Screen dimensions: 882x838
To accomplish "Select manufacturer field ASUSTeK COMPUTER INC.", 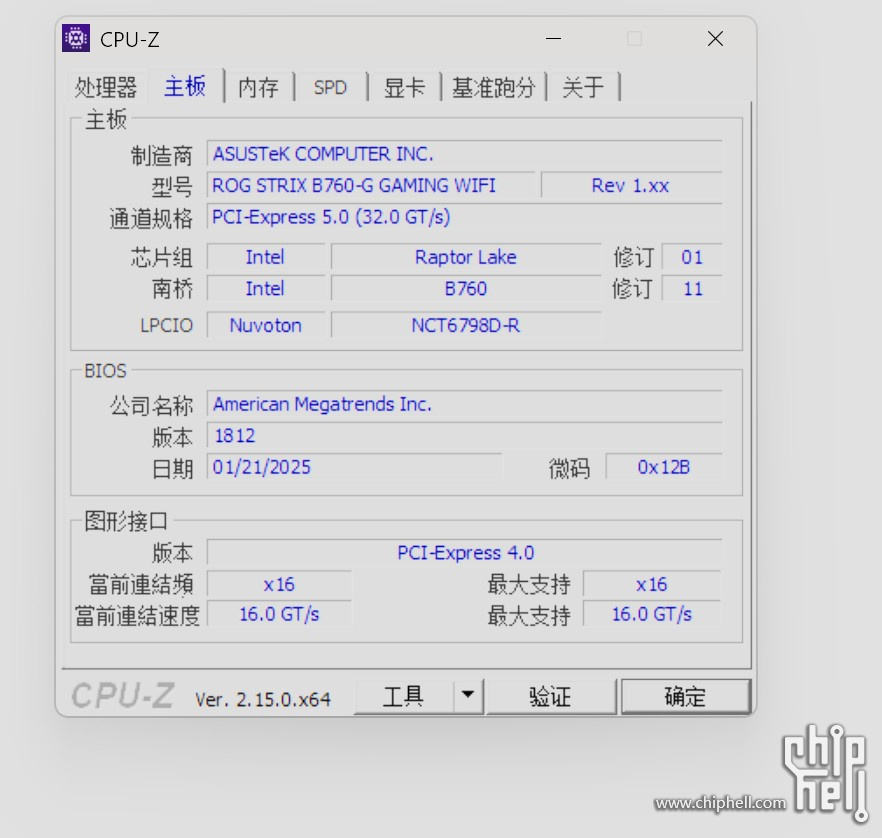I will (465, 154).
